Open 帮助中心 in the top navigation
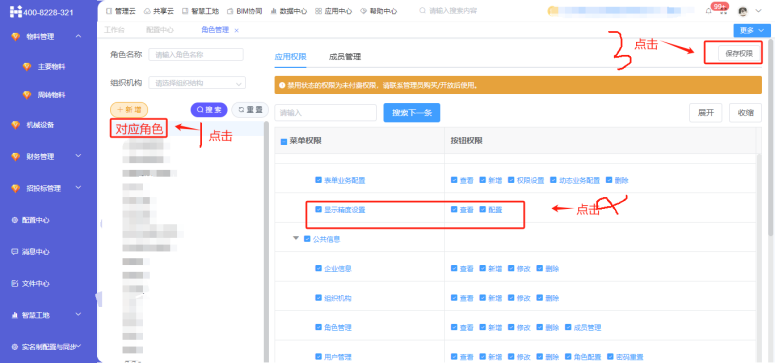The image size is (775, 364). [x=379, y=11]
